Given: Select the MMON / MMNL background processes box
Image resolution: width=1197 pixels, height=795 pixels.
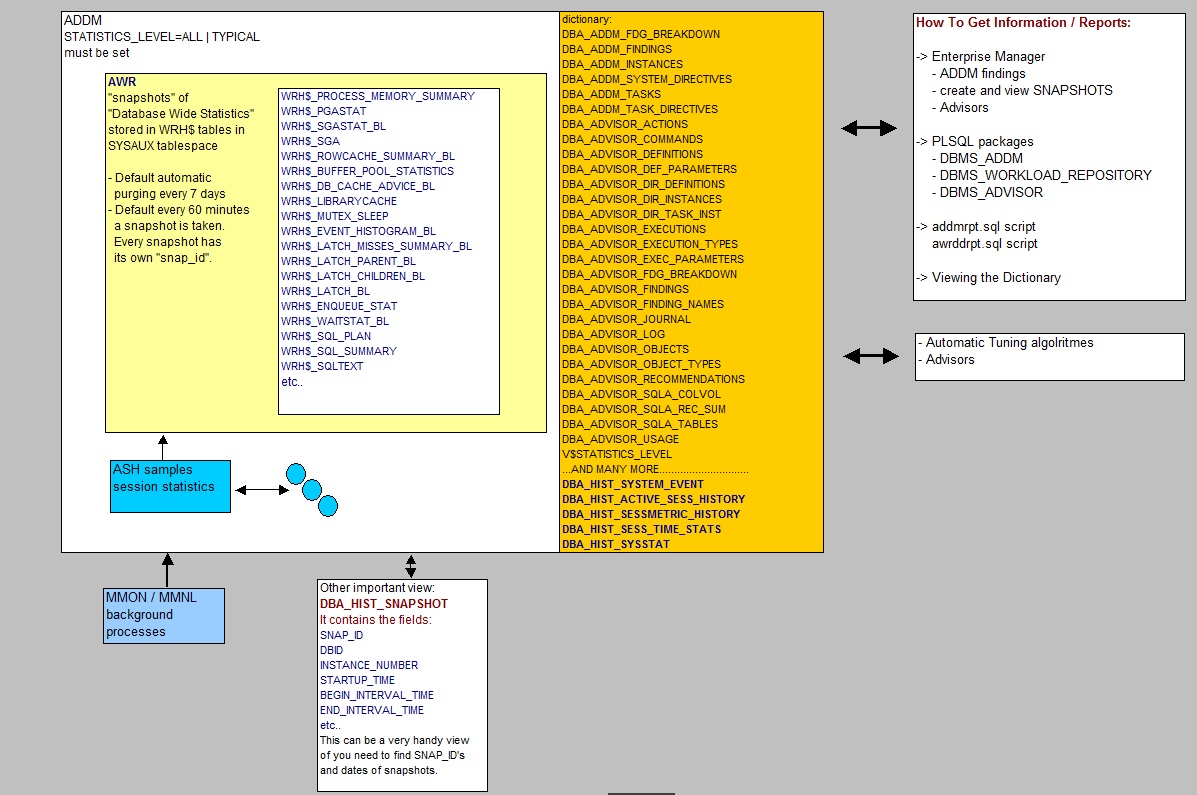Looking at the screenshot, I should click(164, 615).
